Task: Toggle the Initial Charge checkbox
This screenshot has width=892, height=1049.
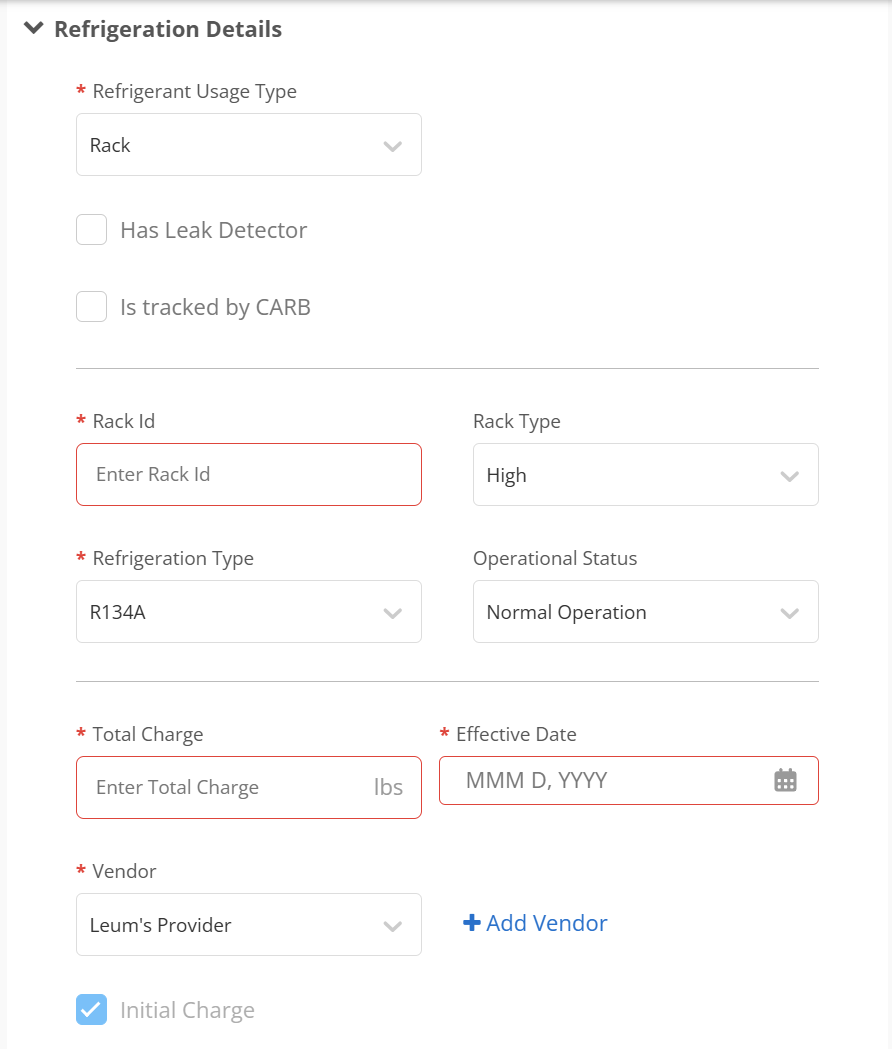Action: 92,1010
